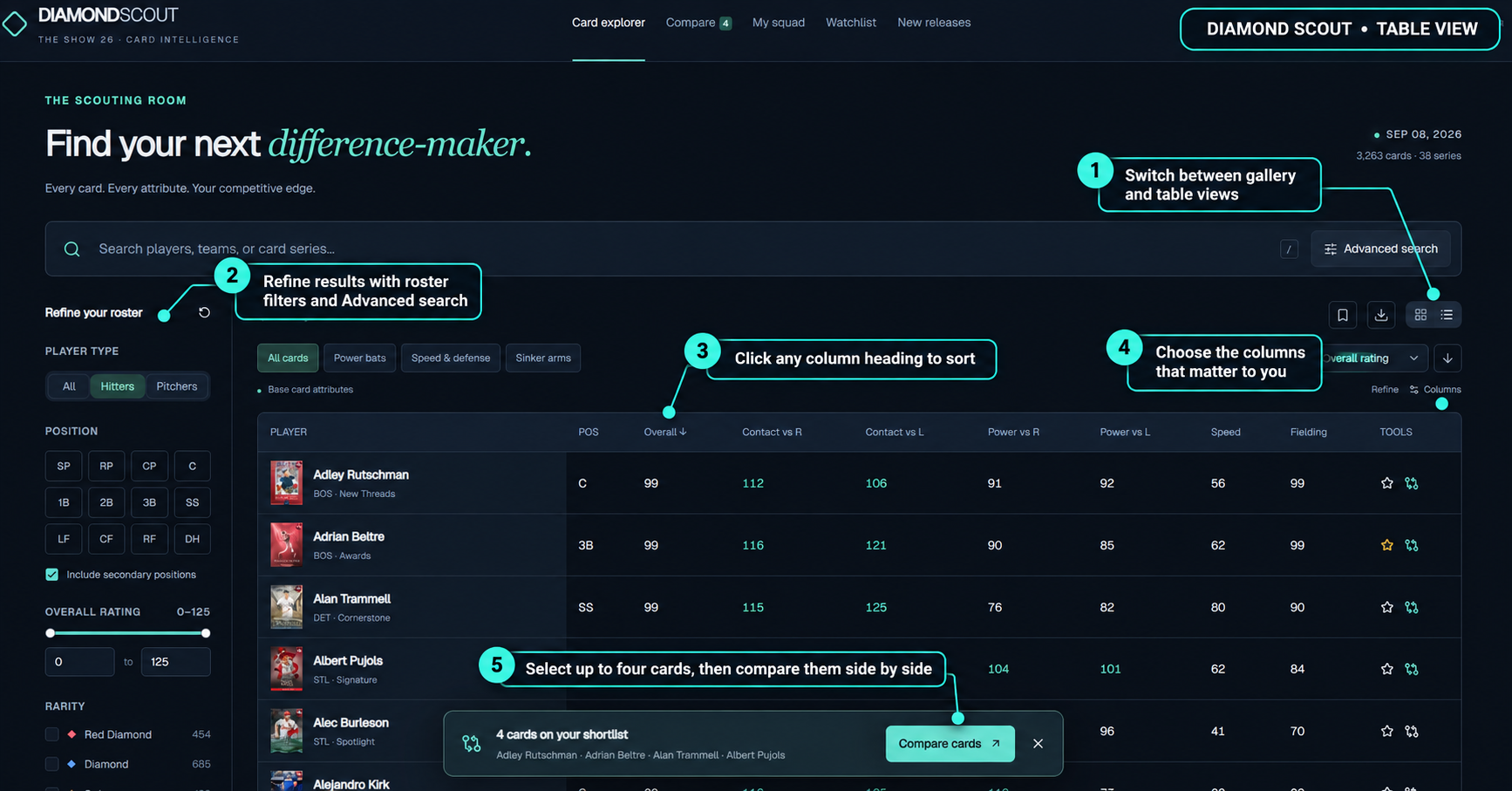Image resolution: width=1512 pixels, height=791 pixels.
Task: Reverse sort direction arrow button
Action: 1447,358
